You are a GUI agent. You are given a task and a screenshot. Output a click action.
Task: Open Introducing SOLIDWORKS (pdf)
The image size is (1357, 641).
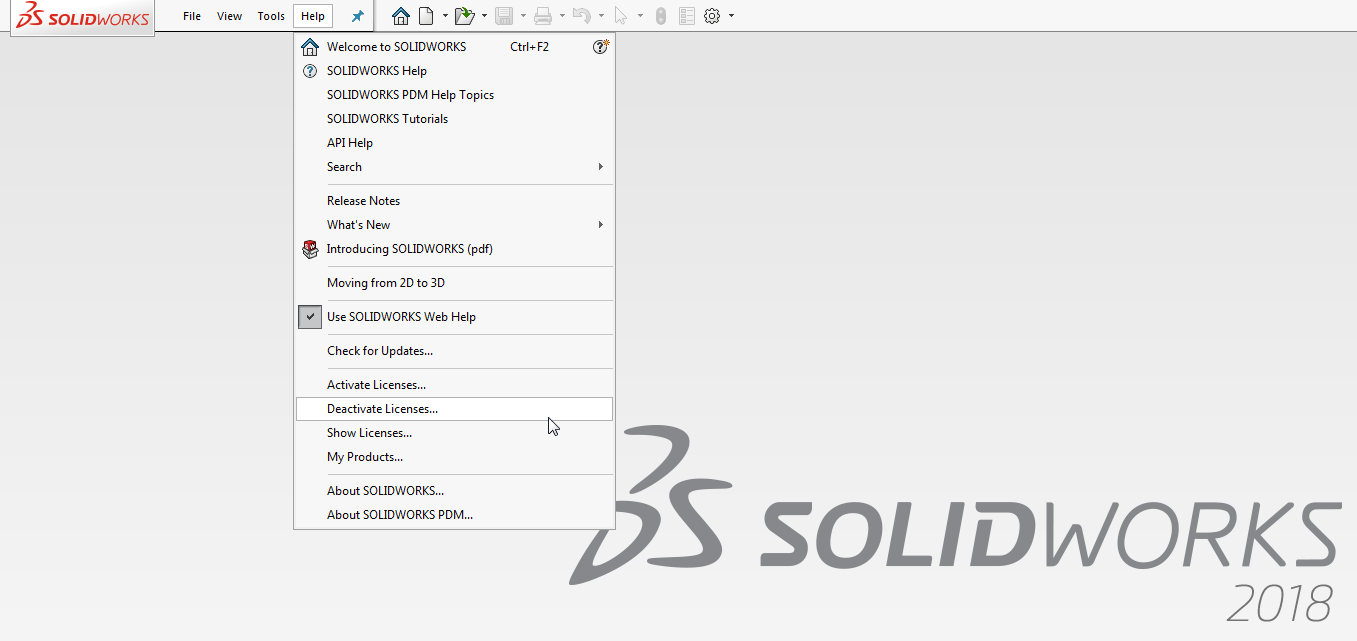(x=410, y=248)
